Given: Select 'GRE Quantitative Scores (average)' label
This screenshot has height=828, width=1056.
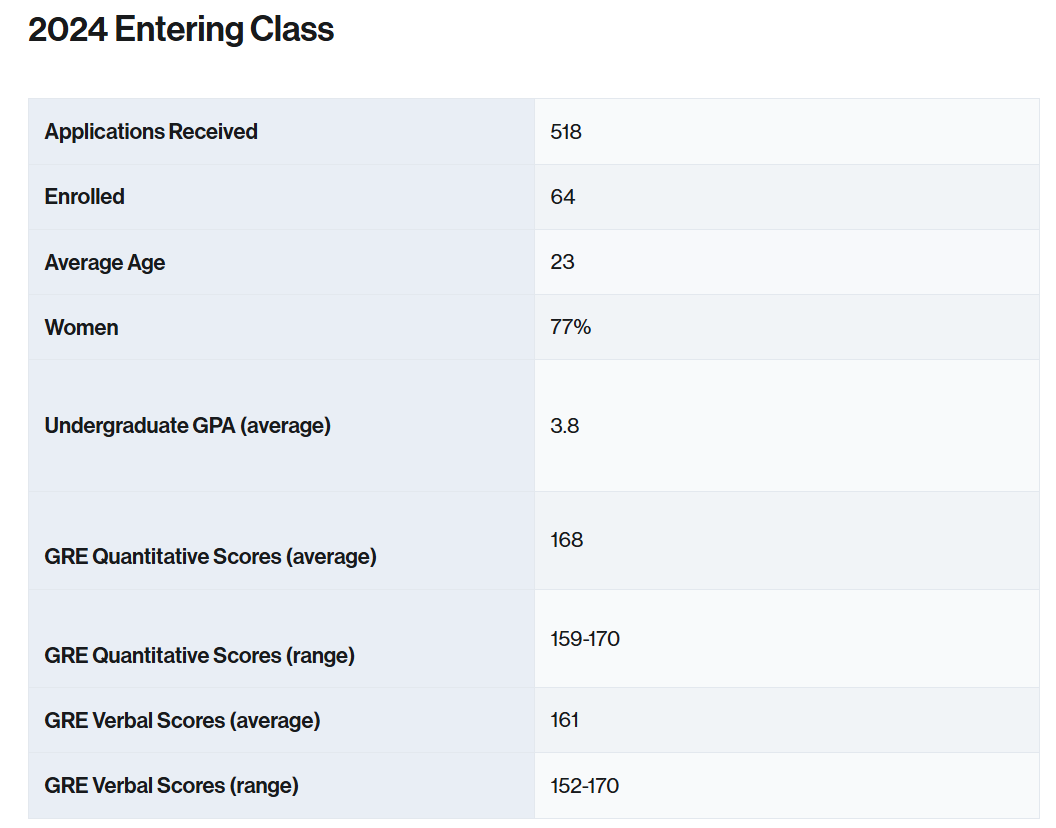Looking at the screenshot, I should coord(210,556).
